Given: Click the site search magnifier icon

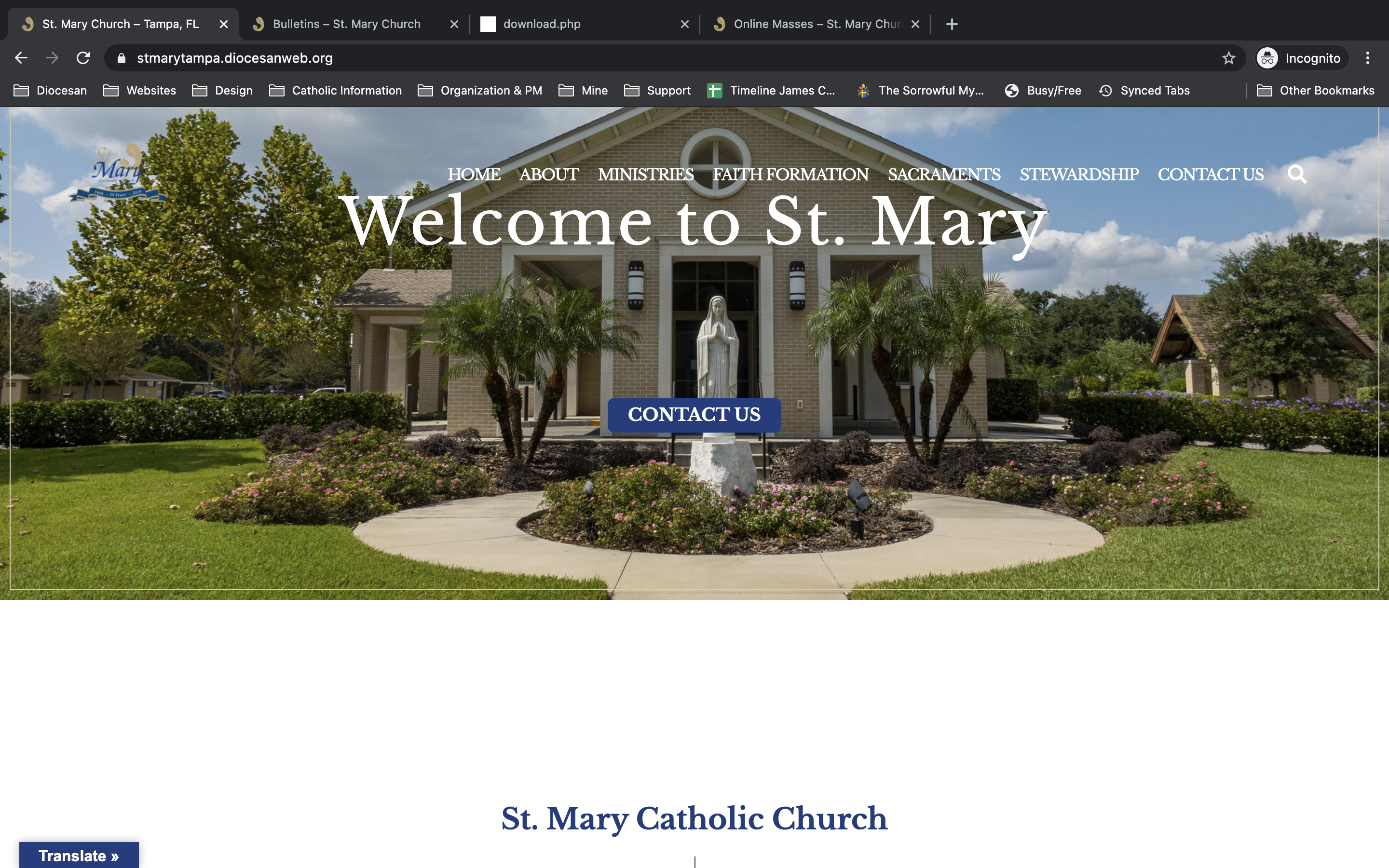Looking at the screenshot, I should coord(1296,174).
